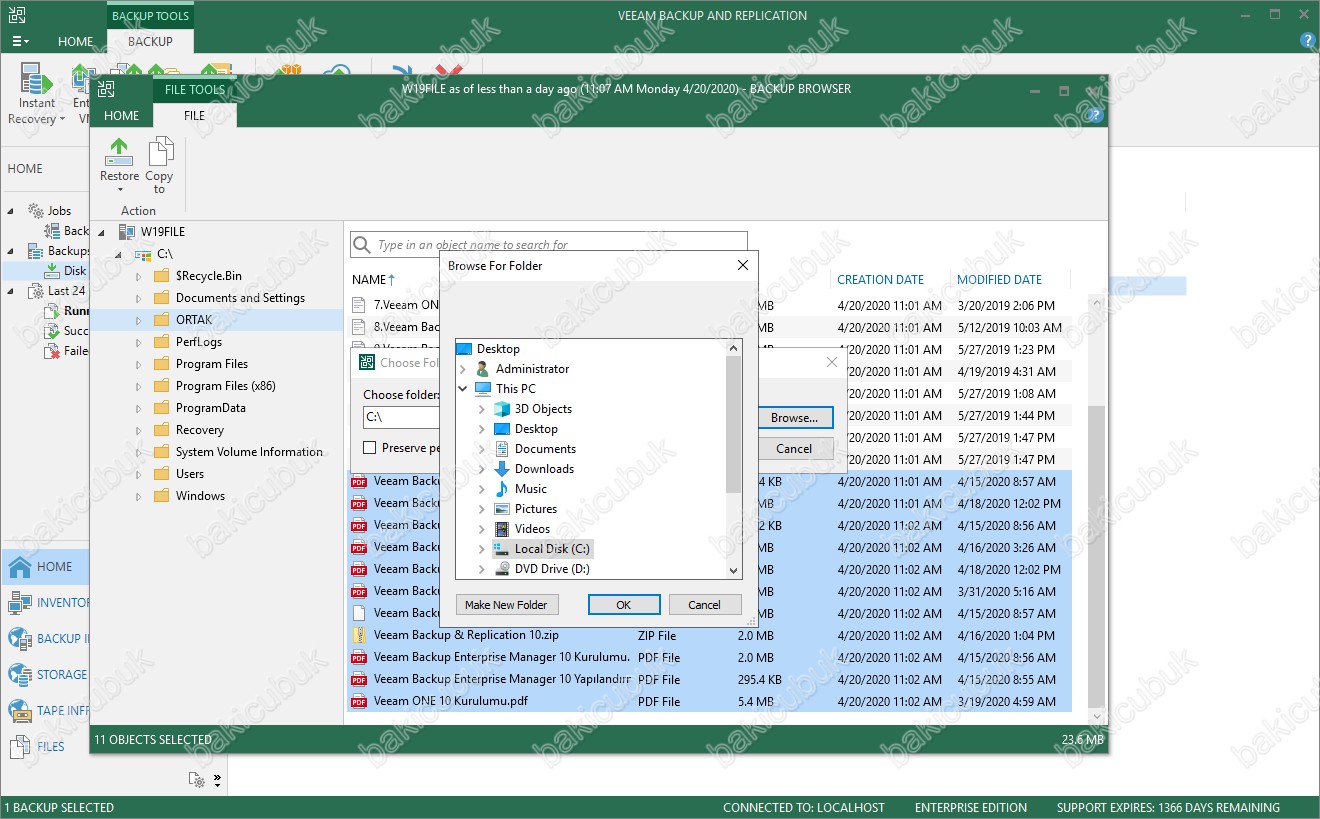Click the BACKUP TOOLS contextual tab label
Screen dimensions: 1320x819
150,16
